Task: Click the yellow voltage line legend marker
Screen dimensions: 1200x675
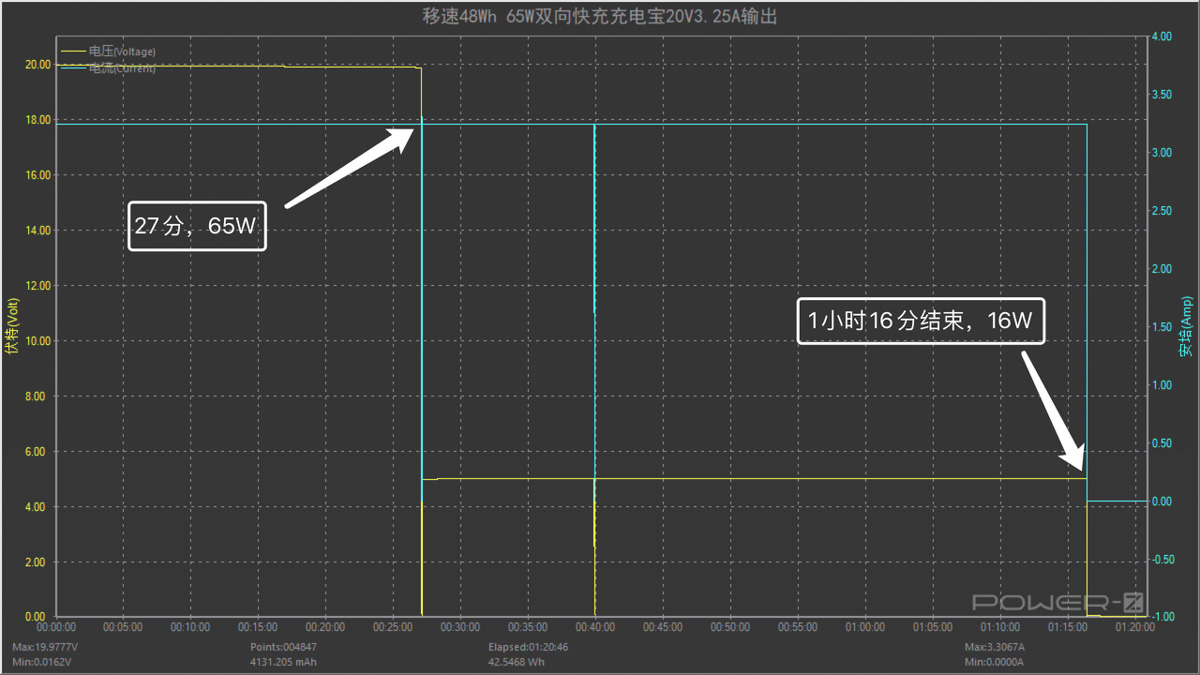Action: [x=74, y=51]
